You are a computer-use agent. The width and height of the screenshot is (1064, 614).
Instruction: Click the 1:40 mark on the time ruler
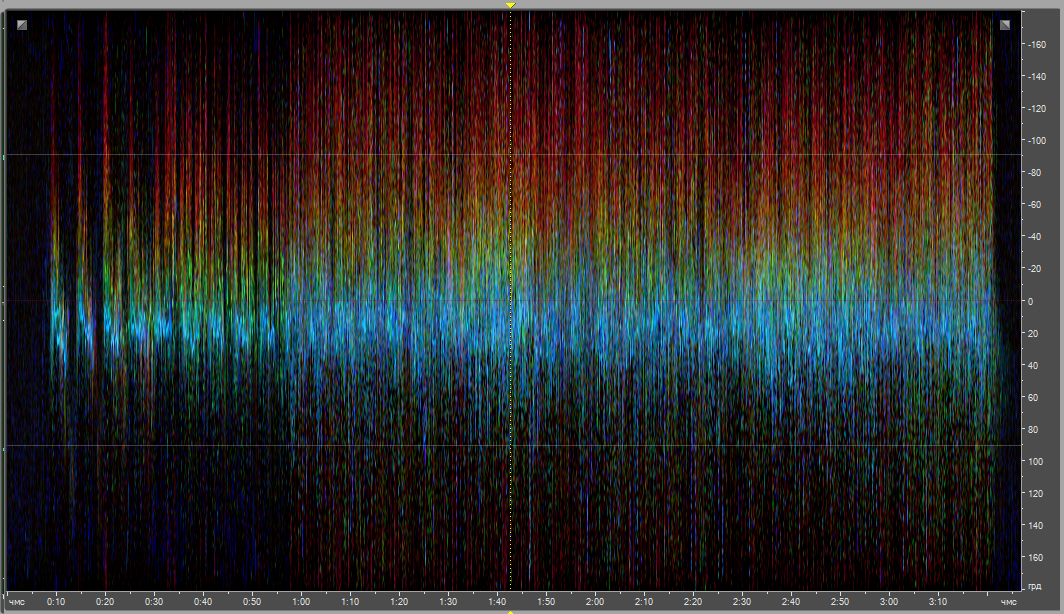pyautogui.click(x=497, y=602)
